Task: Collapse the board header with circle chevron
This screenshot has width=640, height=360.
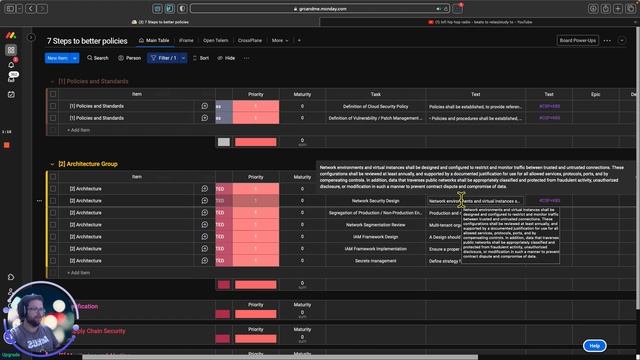Action: [622, 40]
